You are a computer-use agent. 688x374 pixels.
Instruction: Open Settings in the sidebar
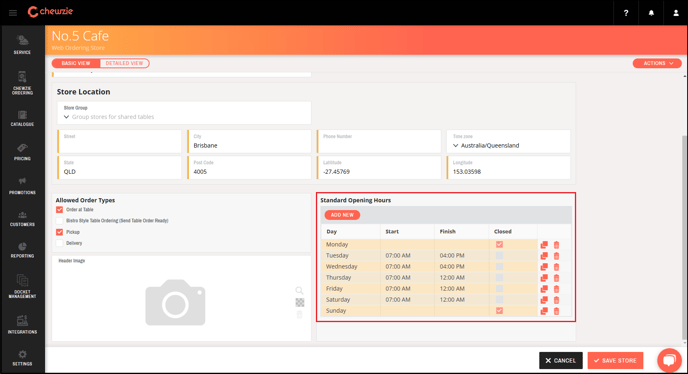[x=22, y=358]
